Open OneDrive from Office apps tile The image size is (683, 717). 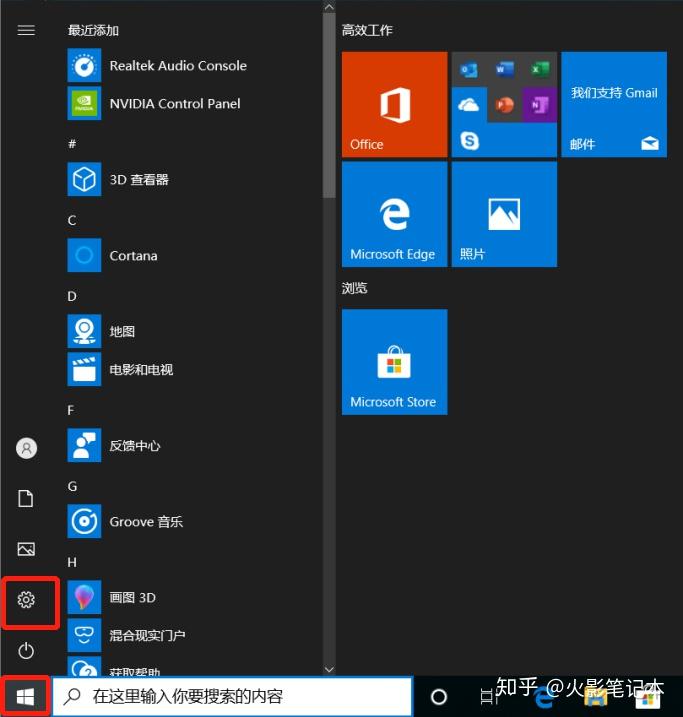pyautogui.click(x=469, y=105)
